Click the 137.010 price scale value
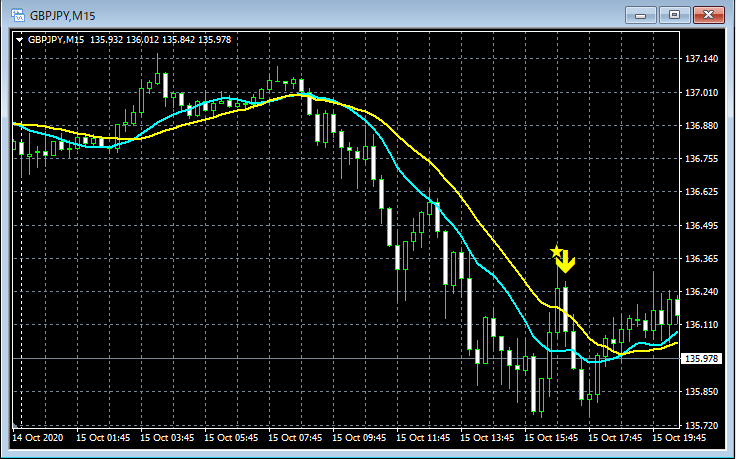This screenshot has width=737, height=459. click(701, 93)
